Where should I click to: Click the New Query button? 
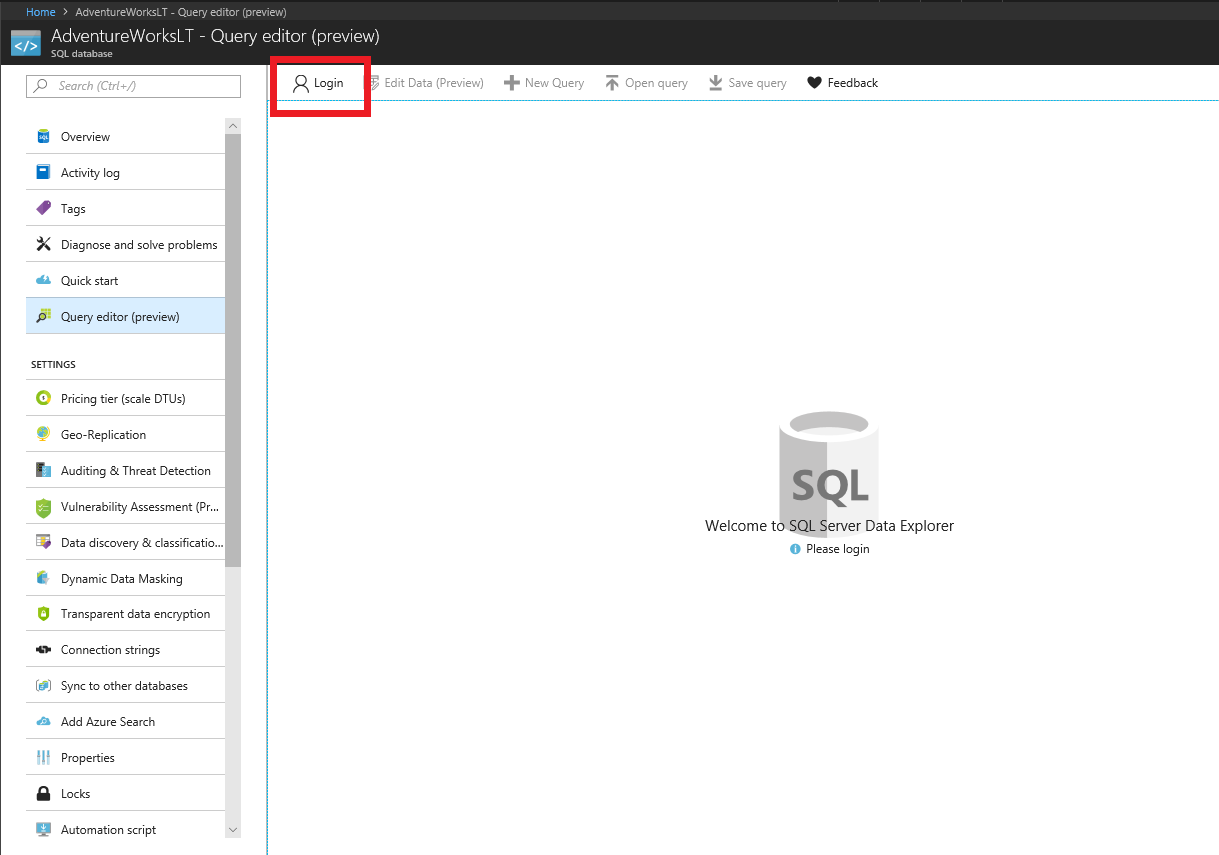[543, 83]
